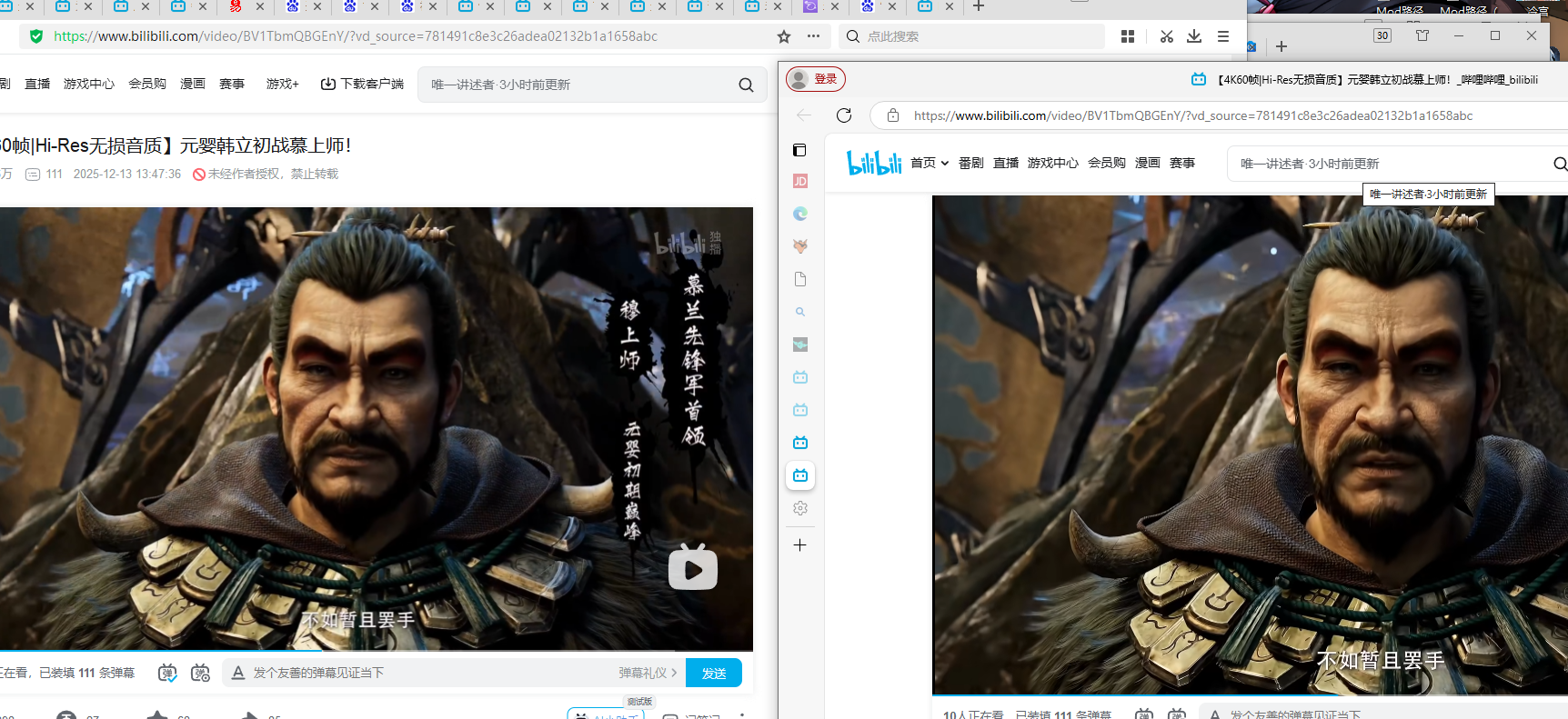Click the 下载客户端 download client link
This screenshot has height=719, width=1568.
point(362,84)
